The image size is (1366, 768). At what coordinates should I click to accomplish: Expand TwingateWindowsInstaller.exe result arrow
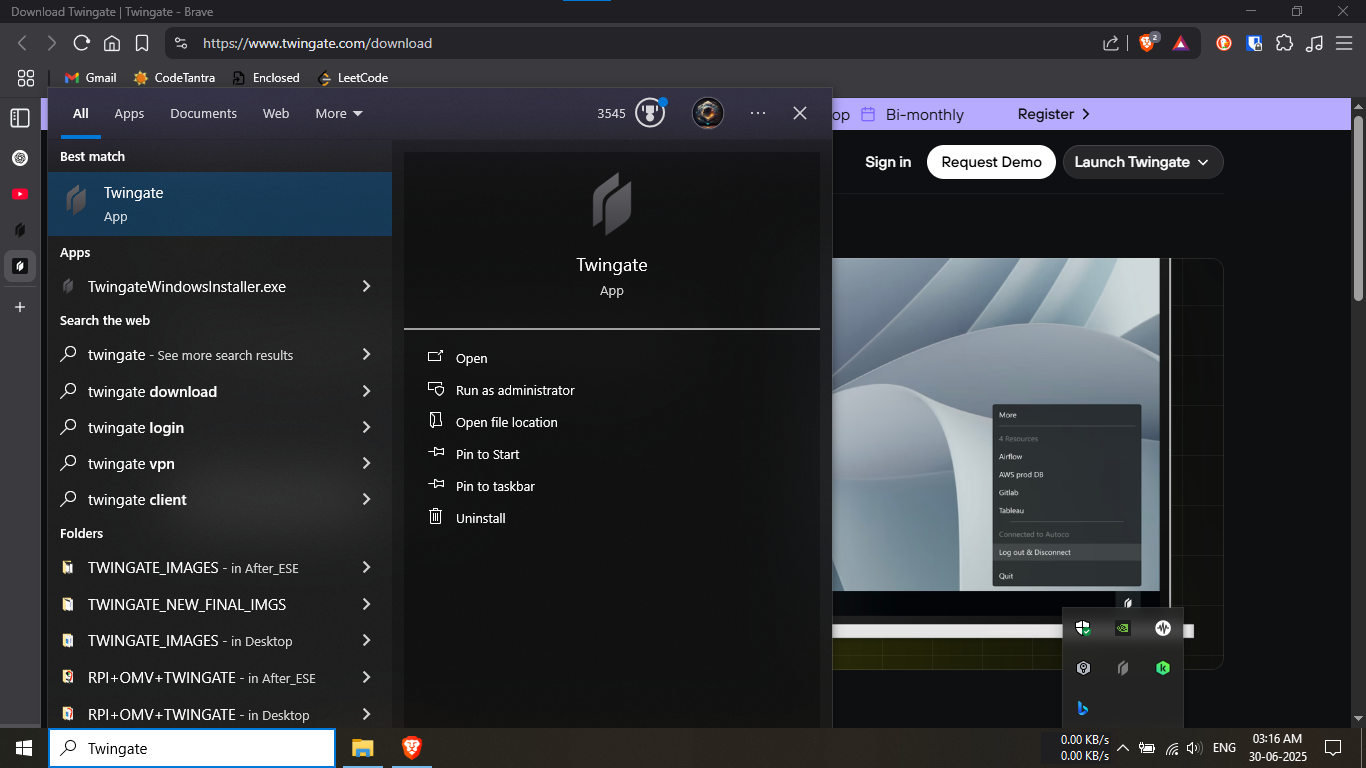pos(366,287)
